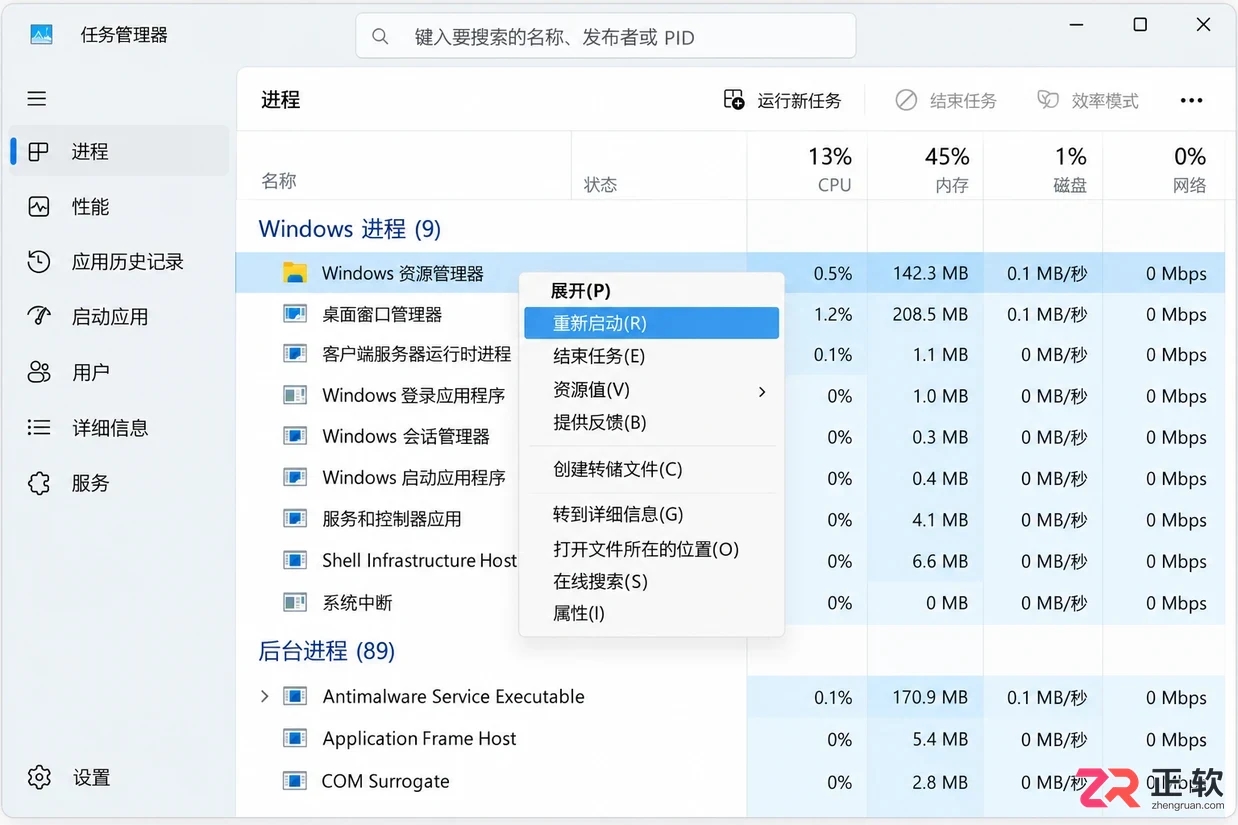Click the 系统中断 process icon
Screen dimensions: 1238x825
294,602
